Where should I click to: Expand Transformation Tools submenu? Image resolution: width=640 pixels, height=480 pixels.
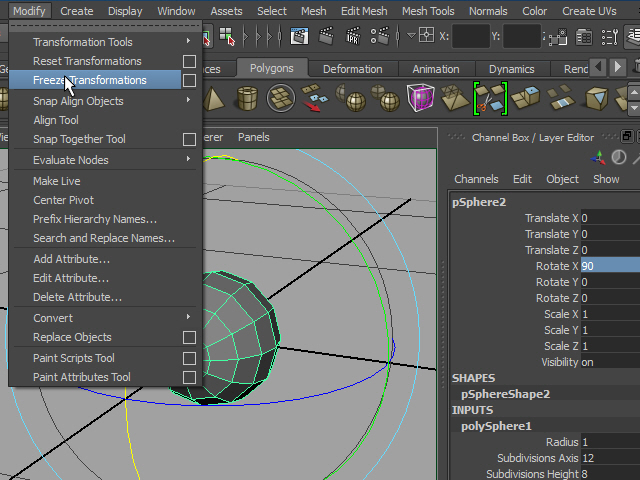(x=188, y=41)
